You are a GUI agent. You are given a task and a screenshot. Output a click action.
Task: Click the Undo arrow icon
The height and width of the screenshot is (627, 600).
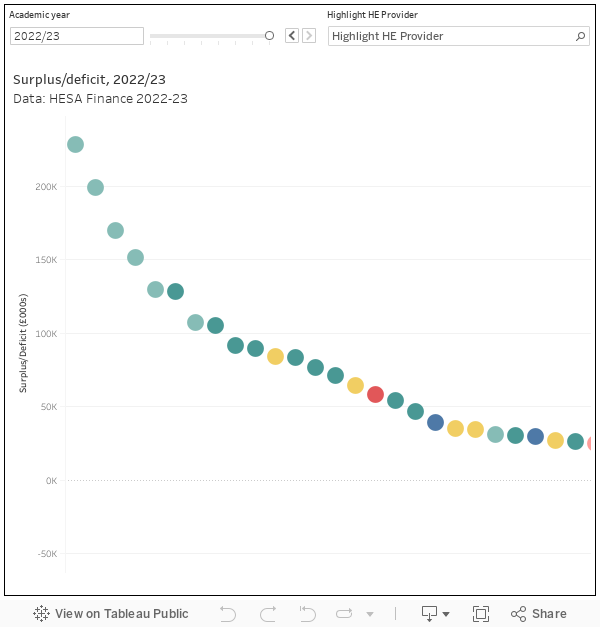point(228,613)
